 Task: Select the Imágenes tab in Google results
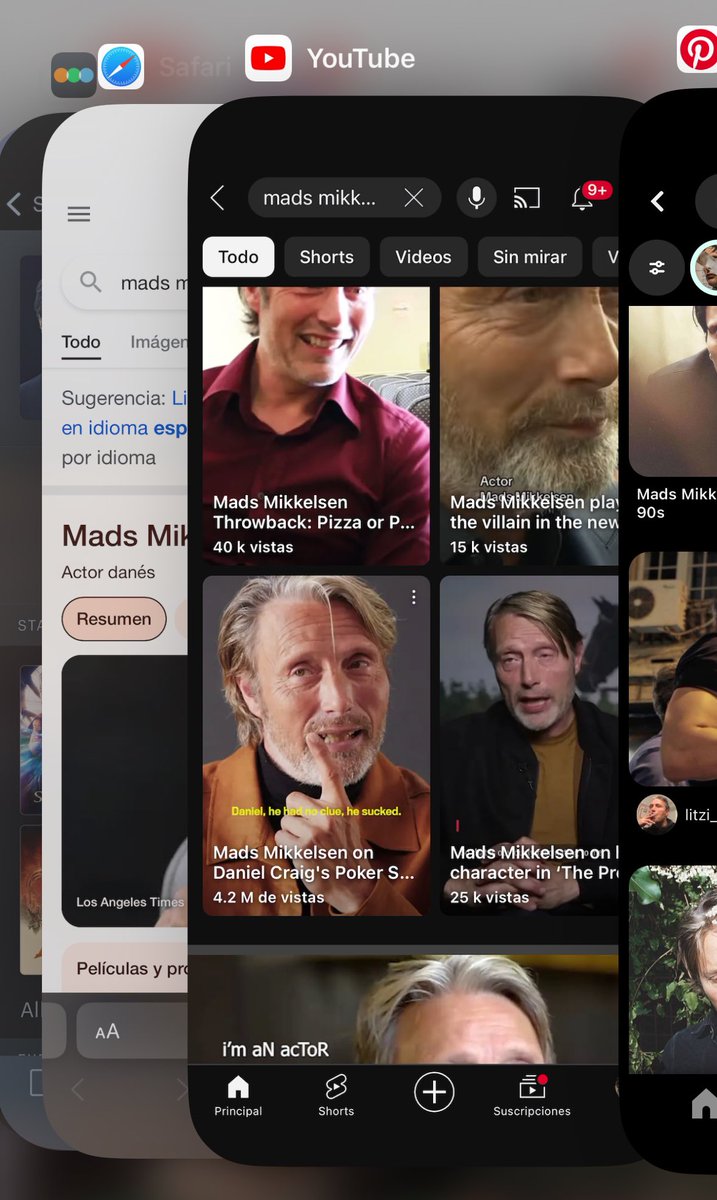point(159,342)
